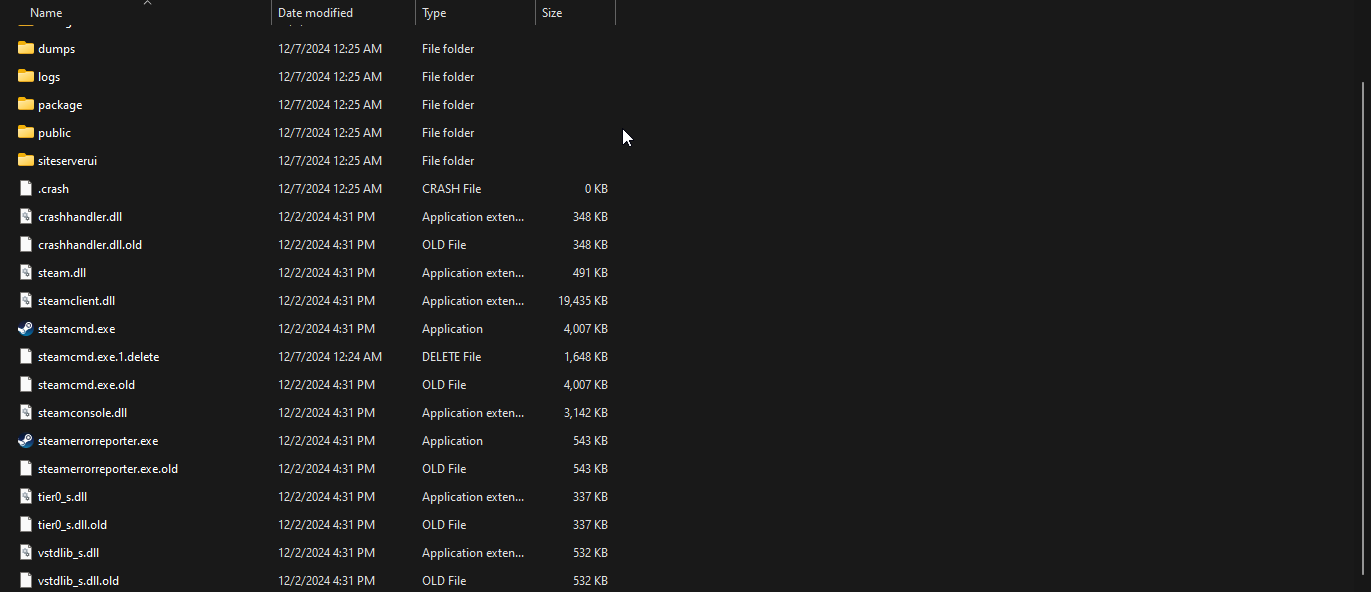Click the tier0_s.dll file icon
This screenshot has width=1371, height=592.
26,496
